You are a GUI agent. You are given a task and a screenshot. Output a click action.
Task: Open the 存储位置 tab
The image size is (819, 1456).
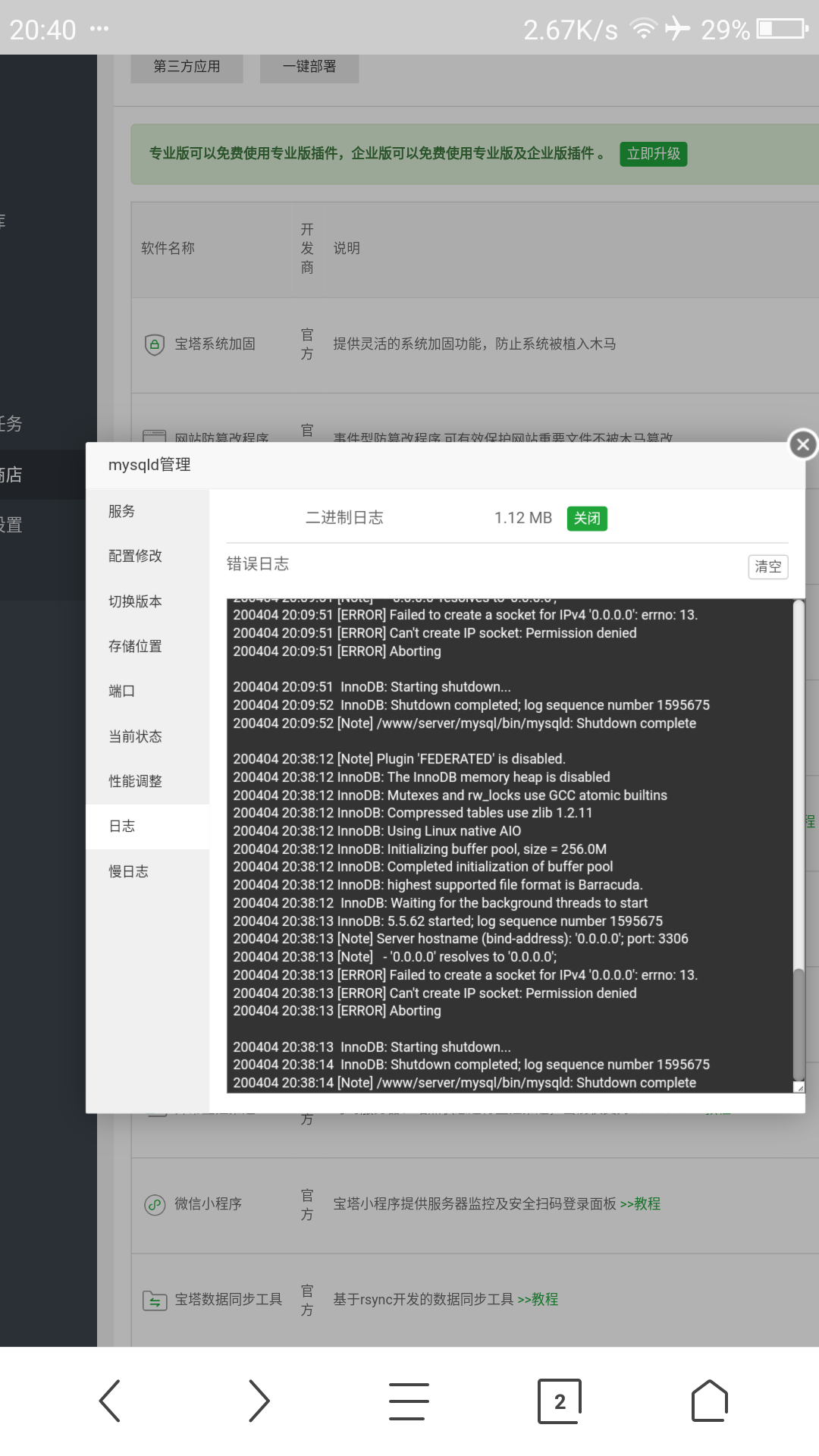click(x=148, y=646)
